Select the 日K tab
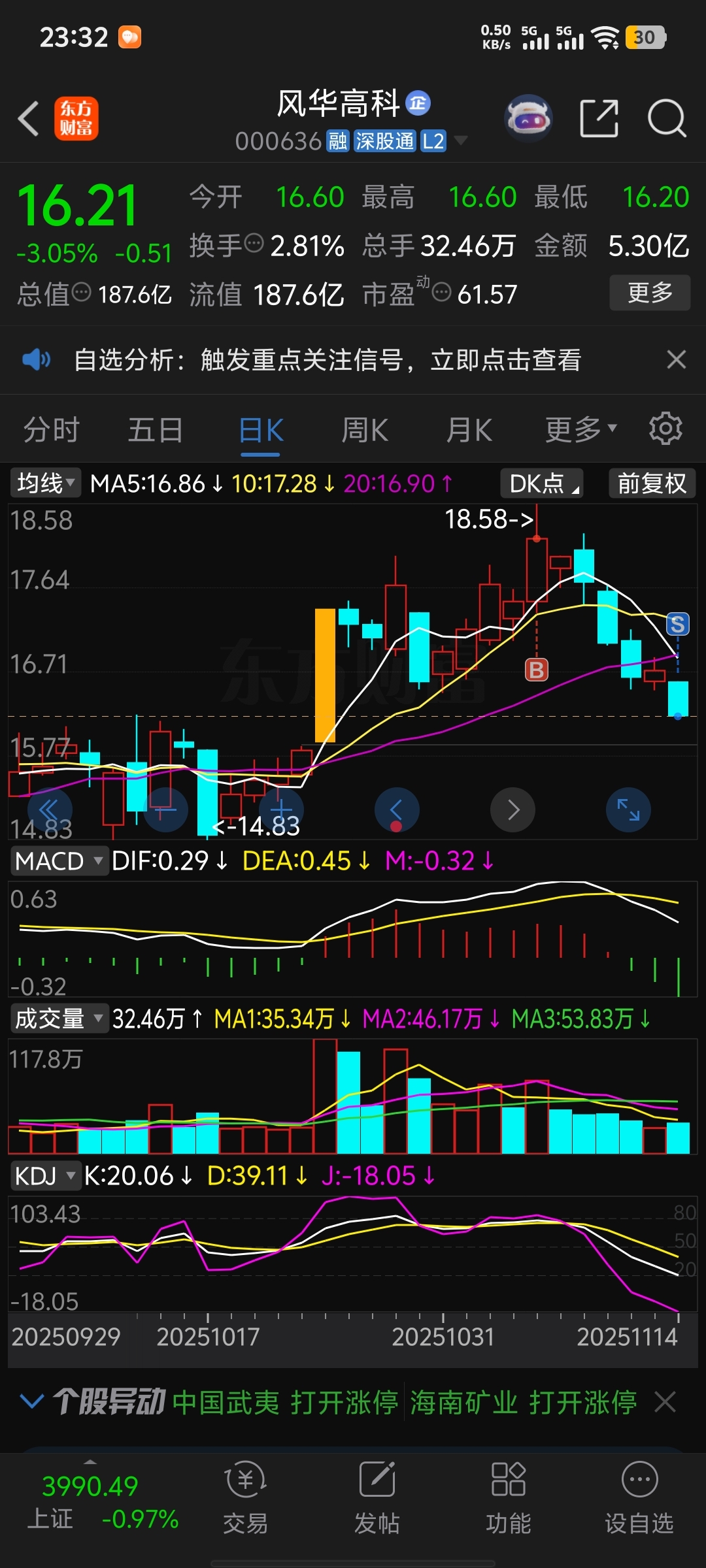 click(260, 430)
